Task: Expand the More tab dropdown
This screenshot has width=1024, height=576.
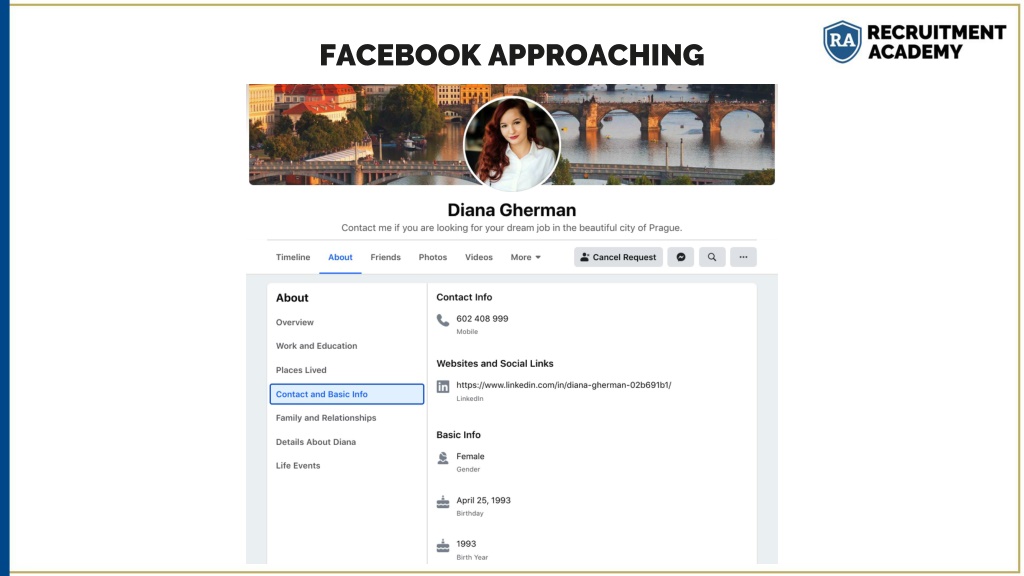Action: click(526, 257)
